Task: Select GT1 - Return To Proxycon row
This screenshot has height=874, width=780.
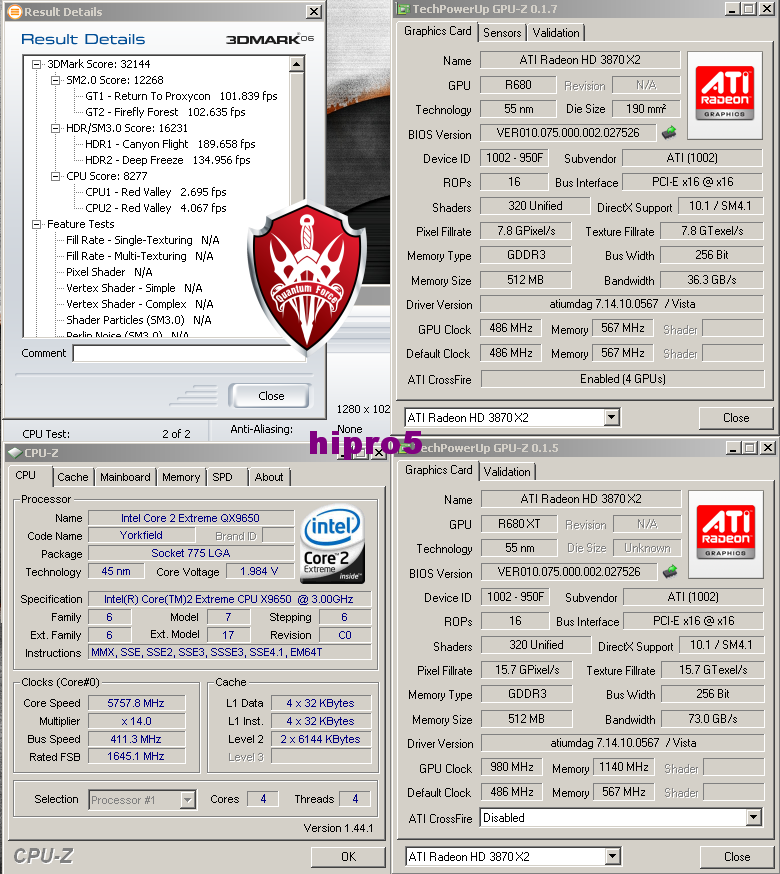Action: (181, 96)
